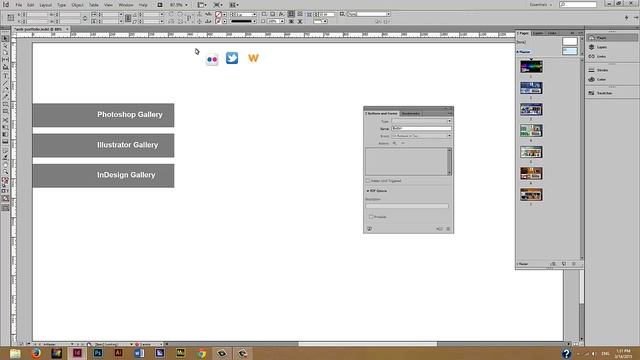Open the View Options dropdown
Screen dimensions: 640x360
tap(202, 5)
